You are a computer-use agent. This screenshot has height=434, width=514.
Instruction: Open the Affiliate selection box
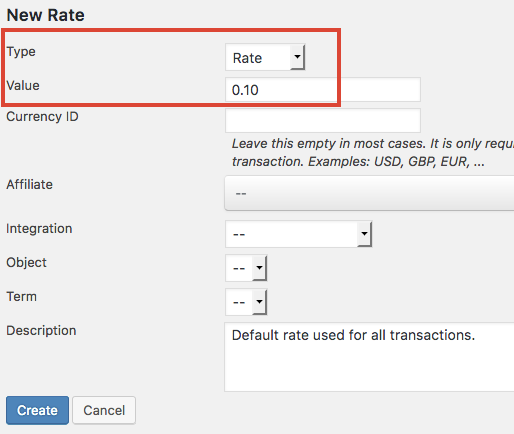[x=369, y=193]
